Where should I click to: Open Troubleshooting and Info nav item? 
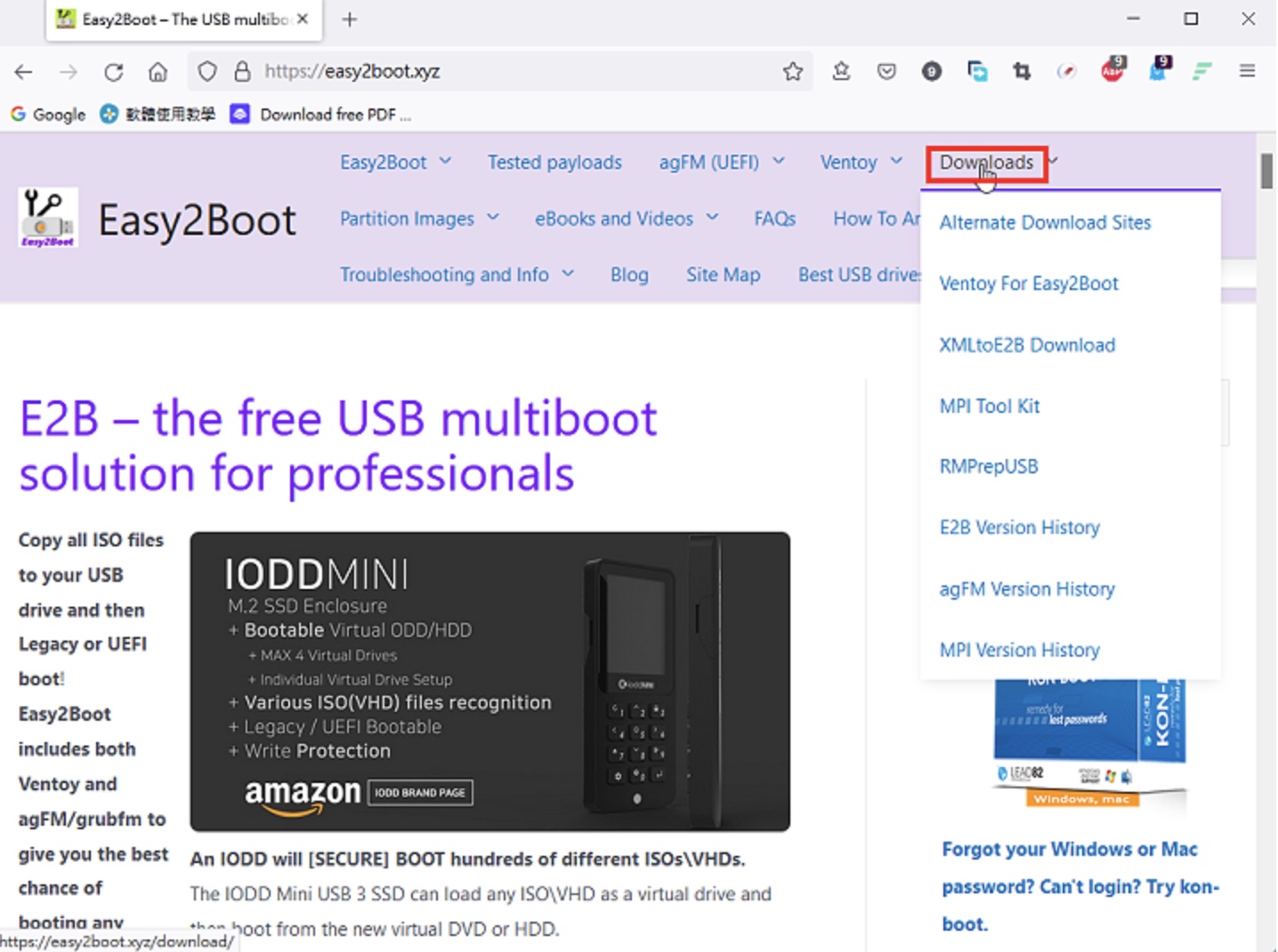[x=444, y=275]
